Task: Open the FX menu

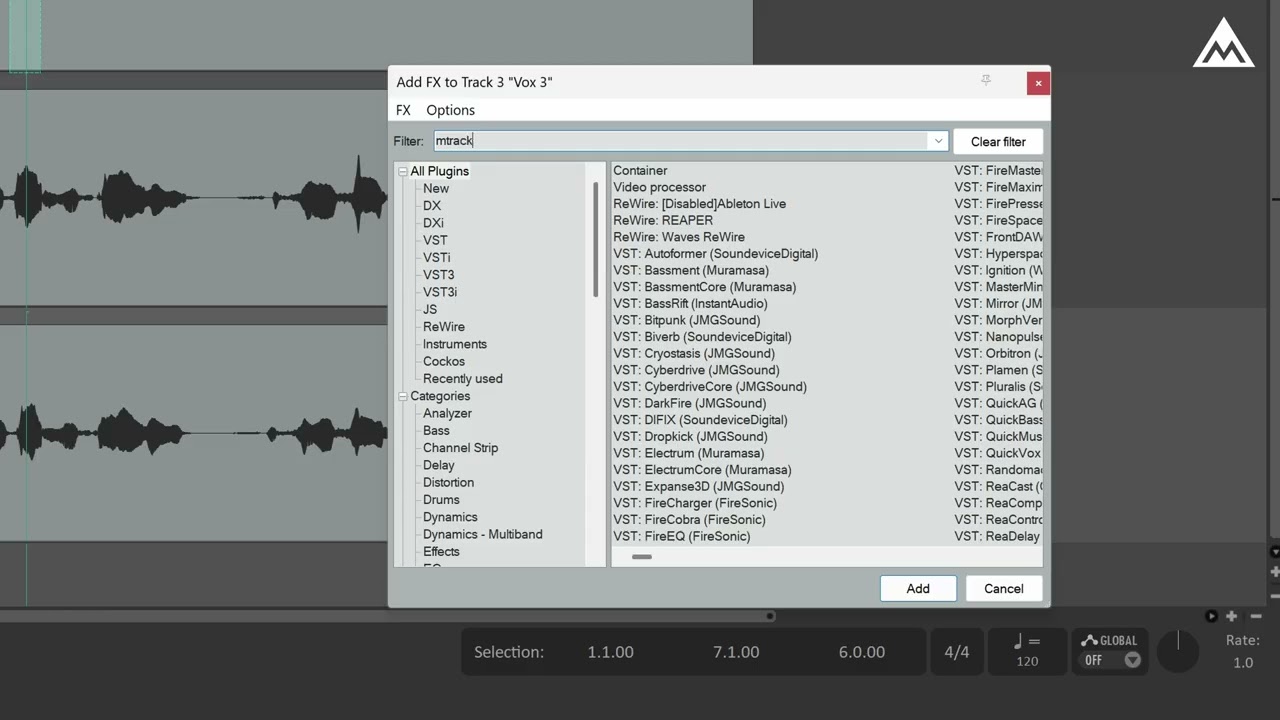Action: (403, 110)
